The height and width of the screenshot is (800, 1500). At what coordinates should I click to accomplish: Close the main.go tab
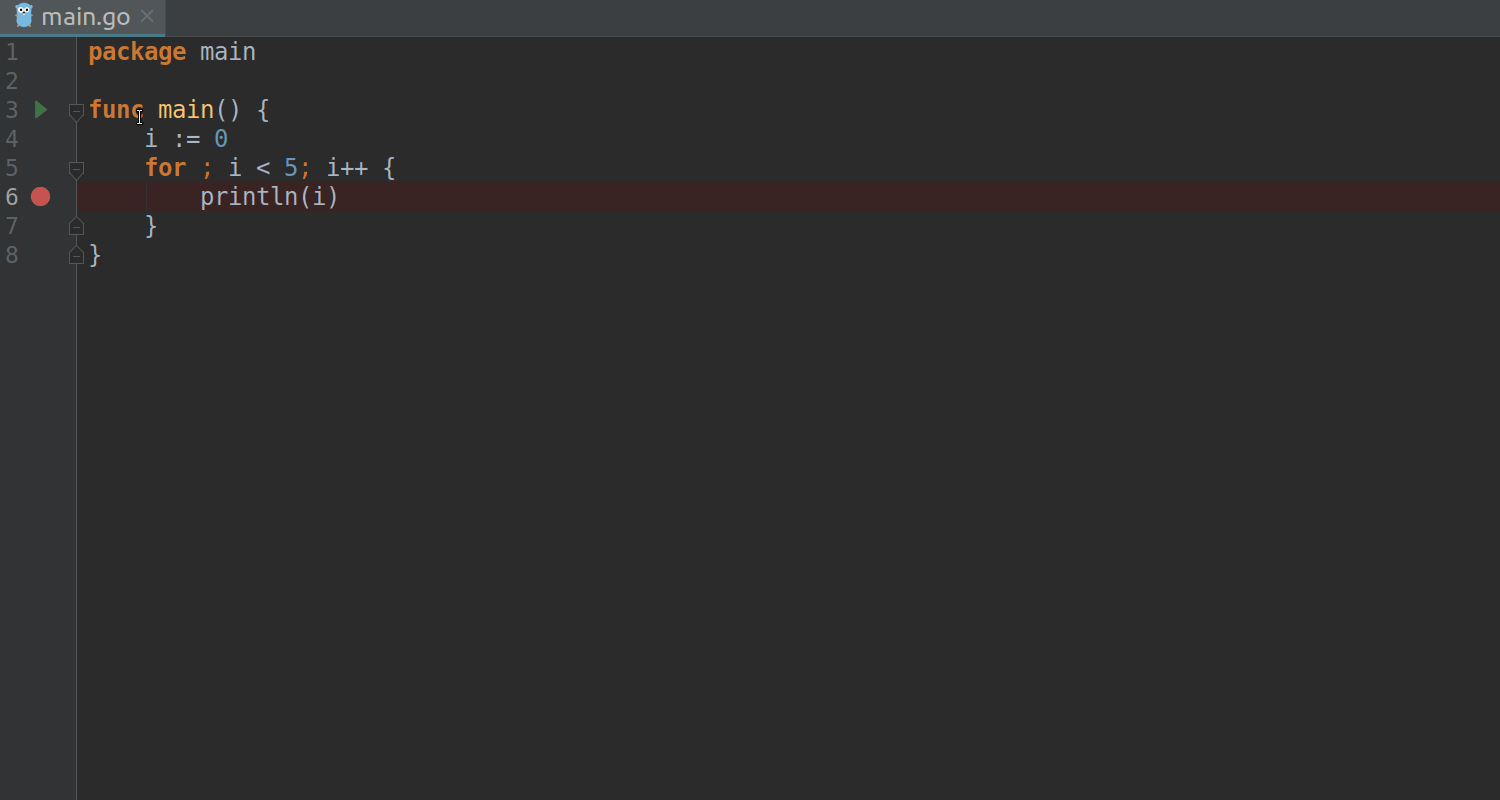point(147,16)
